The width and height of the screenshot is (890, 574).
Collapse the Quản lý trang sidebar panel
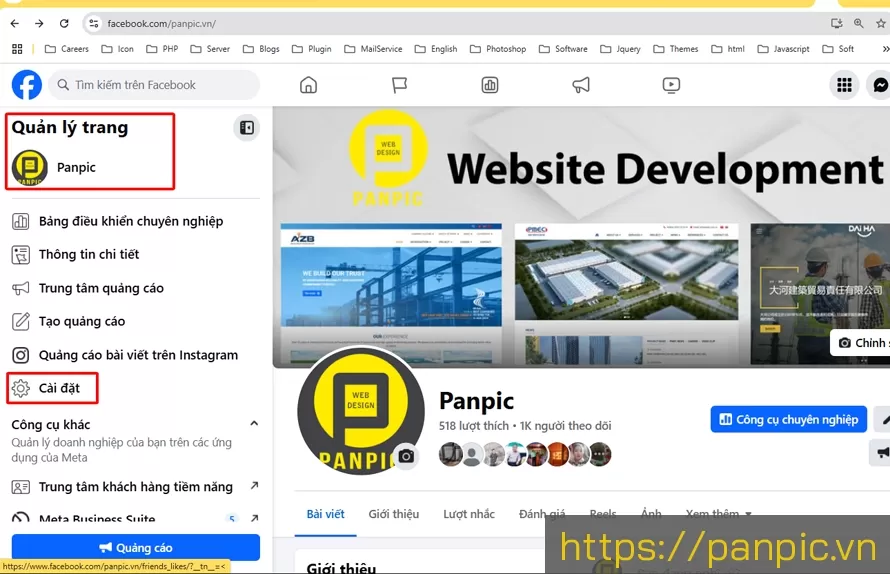[x=247, y=128]
